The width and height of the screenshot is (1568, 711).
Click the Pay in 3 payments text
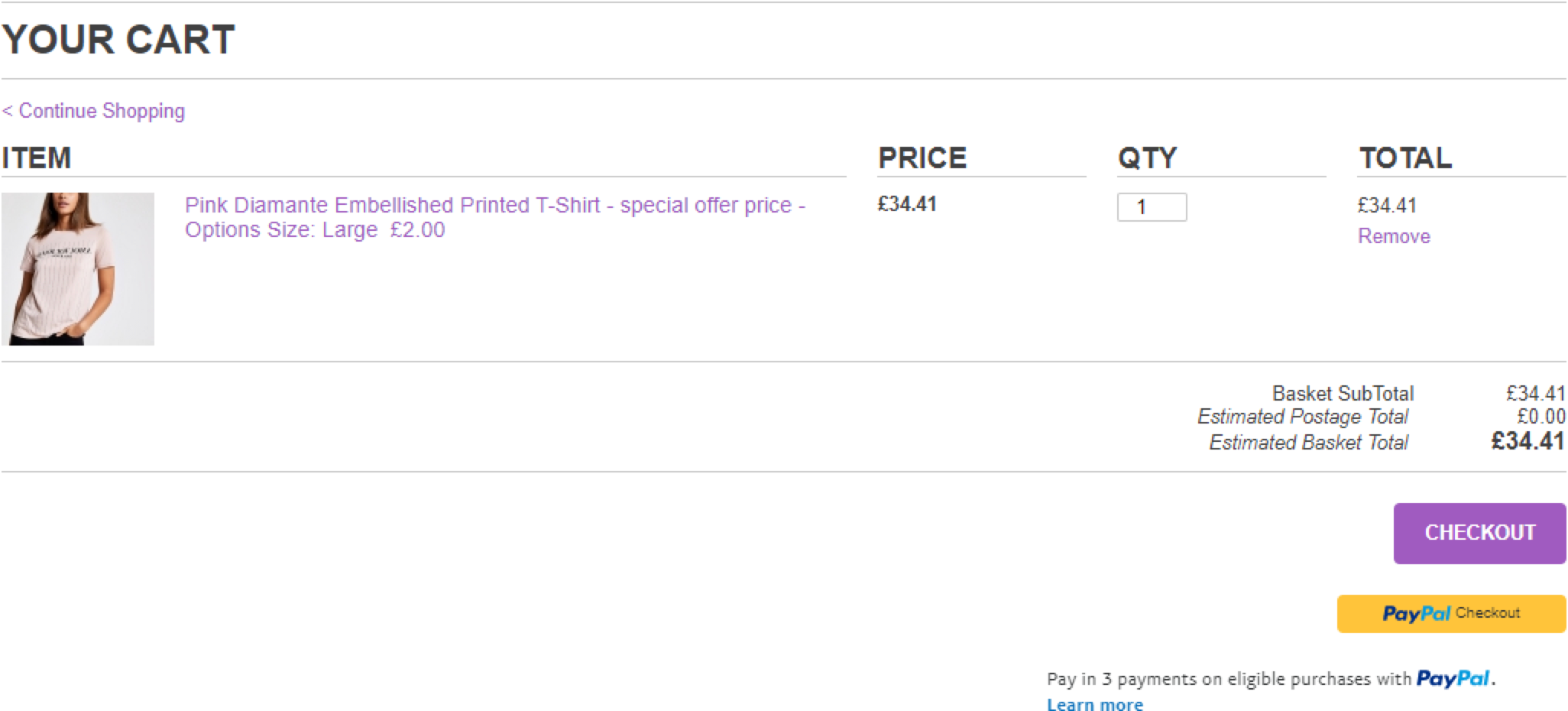(1227, 679)
